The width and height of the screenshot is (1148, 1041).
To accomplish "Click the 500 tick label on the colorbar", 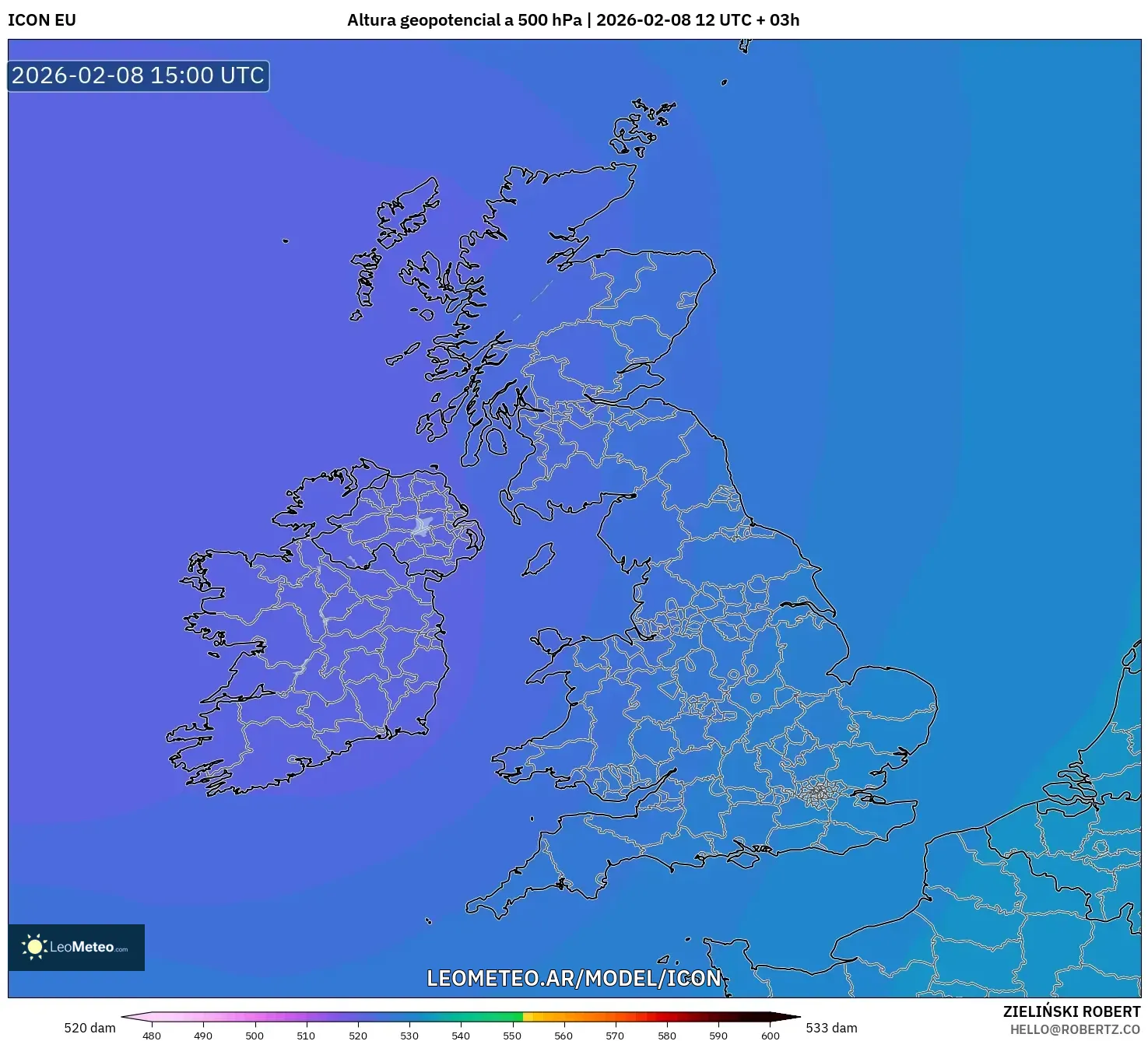I will (x=255, y=1036).
